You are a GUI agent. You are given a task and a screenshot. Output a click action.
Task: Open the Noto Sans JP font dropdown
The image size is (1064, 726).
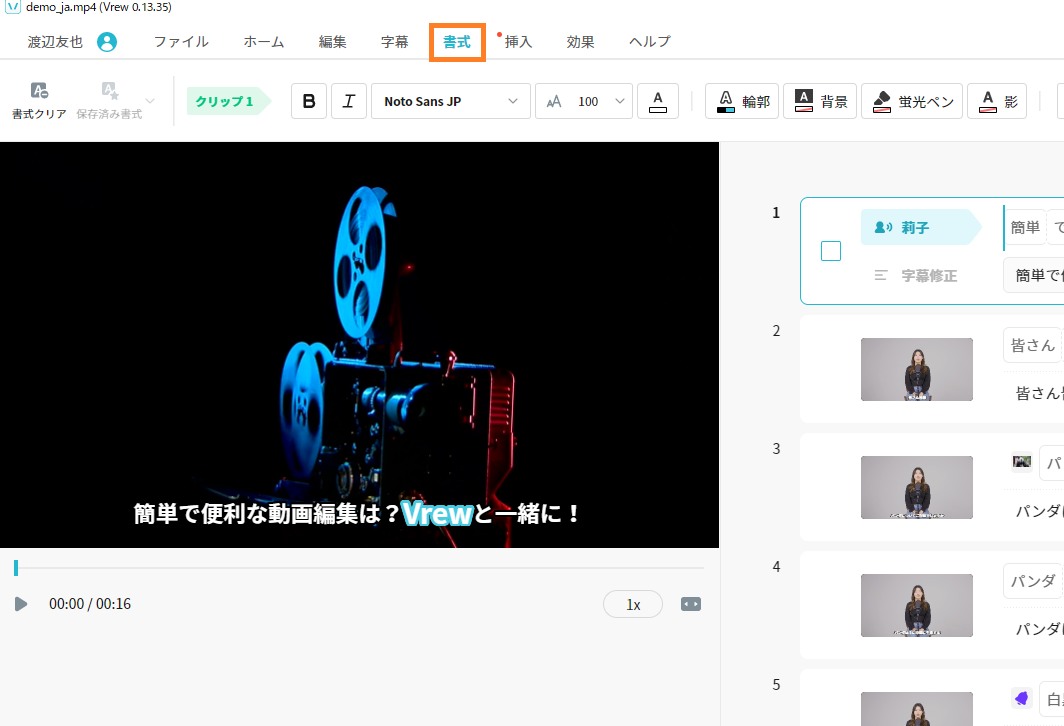pyautogui.click(x=451, y=101)
